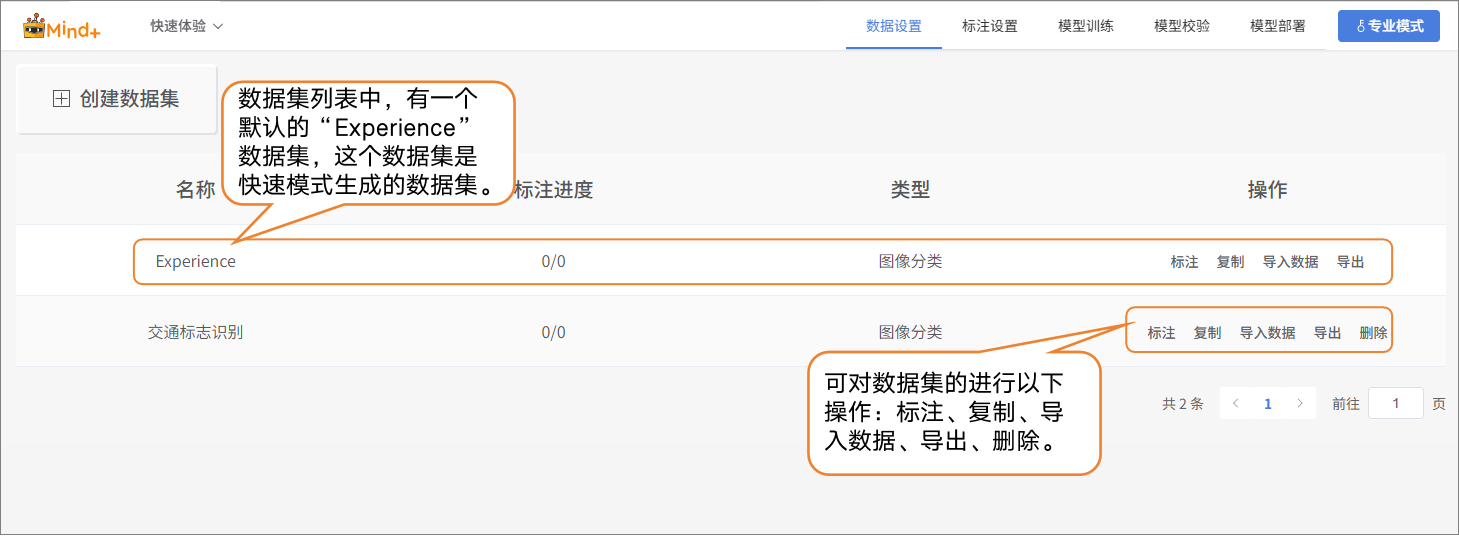1459x536 pixels.
Task: Open the 模型部署 tab
Action: 1277,26
